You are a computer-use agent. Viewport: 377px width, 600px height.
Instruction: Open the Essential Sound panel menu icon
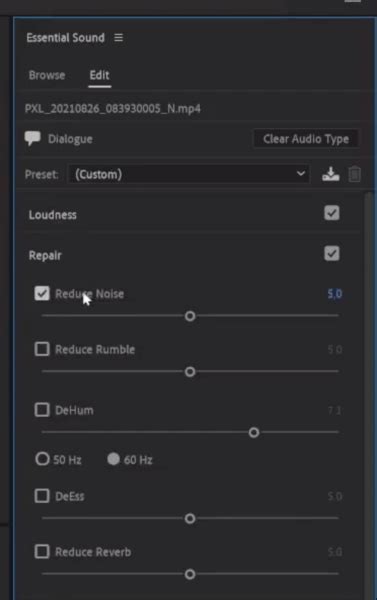[x=119, y=38]
